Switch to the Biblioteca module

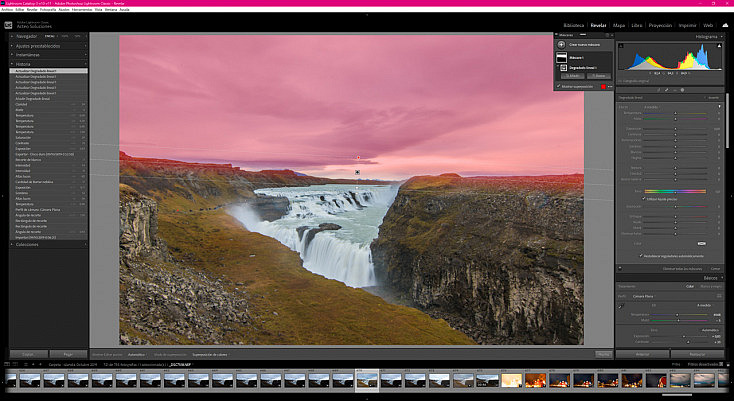573,25
